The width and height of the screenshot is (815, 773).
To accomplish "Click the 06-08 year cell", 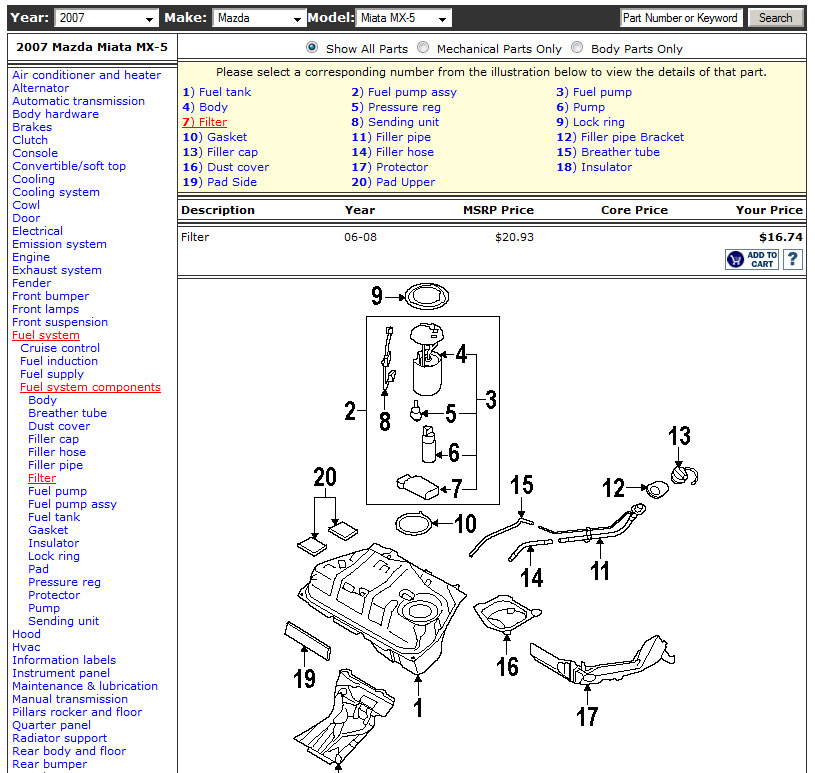I will coord(360,237).
